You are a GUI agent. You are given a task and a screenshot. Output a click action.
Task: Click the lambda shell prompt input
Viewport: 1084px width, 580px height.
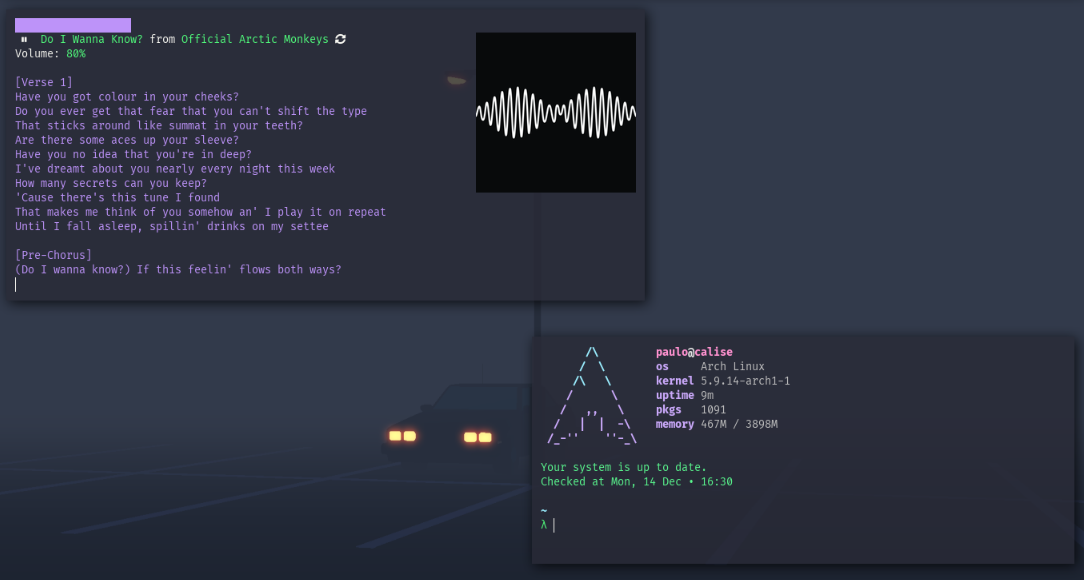[x=548, y=525]
